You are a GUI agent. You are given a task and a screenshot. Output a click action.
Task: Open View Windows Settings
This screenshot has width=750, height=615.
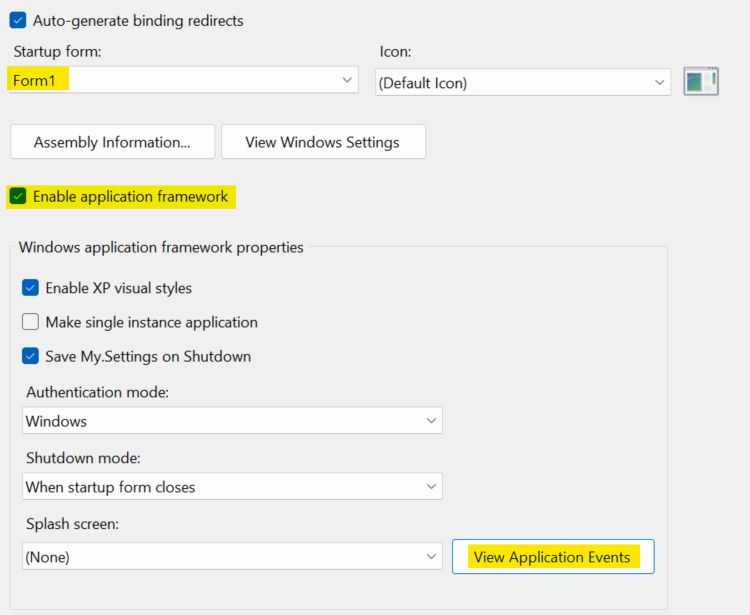[x=322, y=142]
